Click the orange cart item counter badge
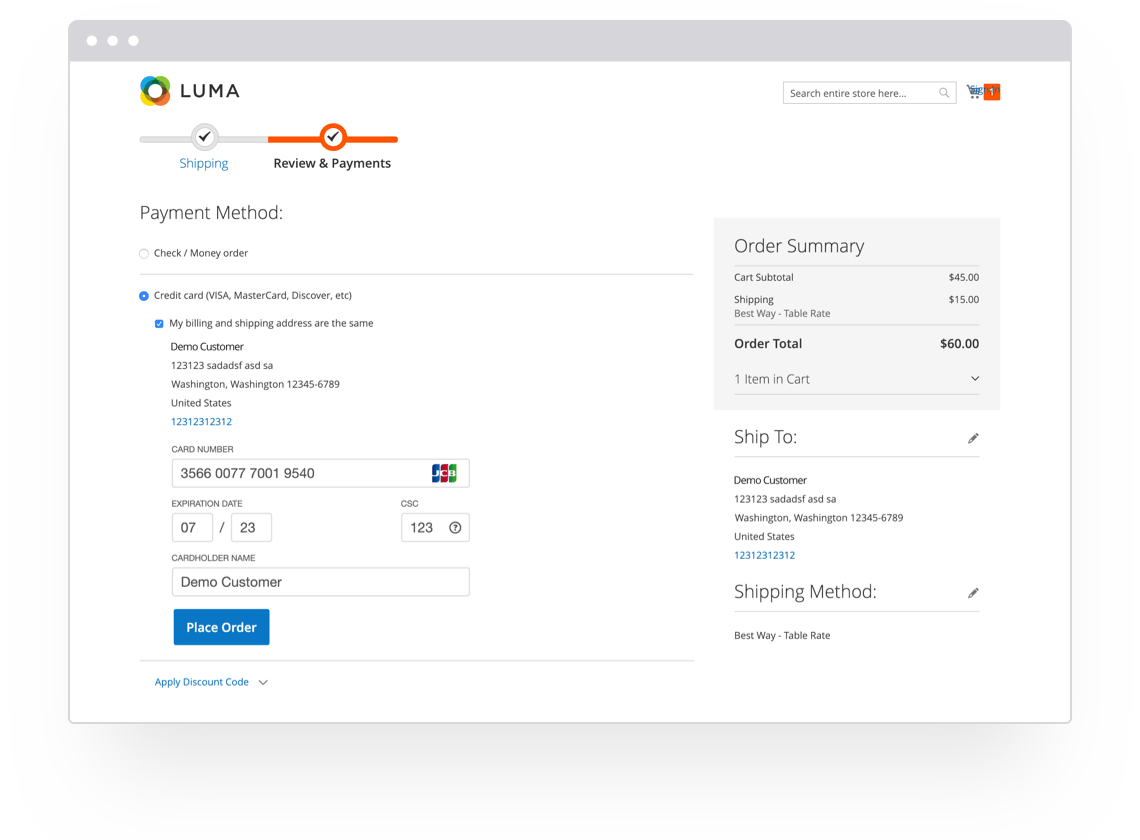The image size is (1140, 840). pos(992,91)
